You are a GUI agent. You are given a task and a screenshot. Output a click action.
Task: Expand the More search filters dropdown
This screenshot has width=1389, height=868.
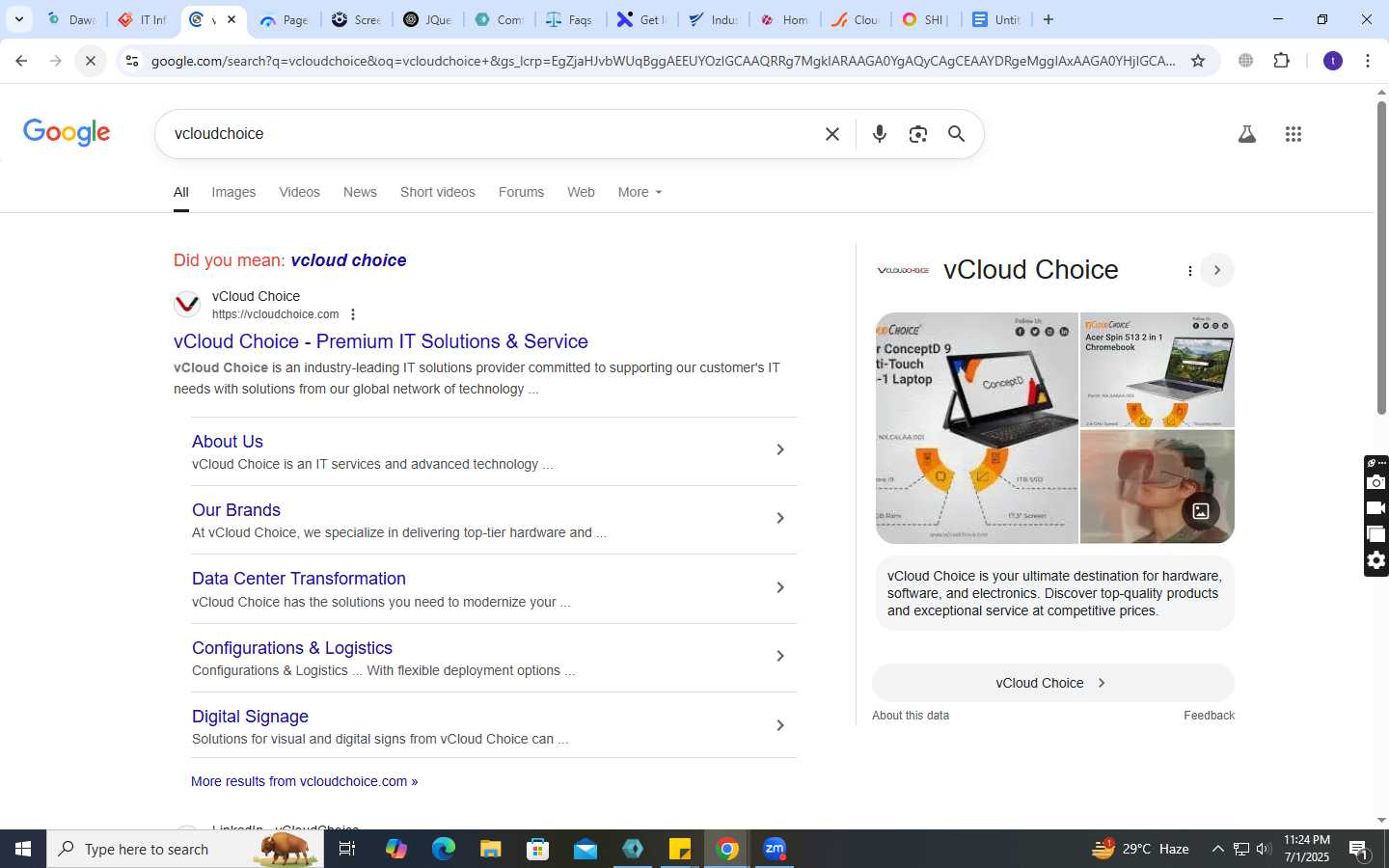click(640, 192)
